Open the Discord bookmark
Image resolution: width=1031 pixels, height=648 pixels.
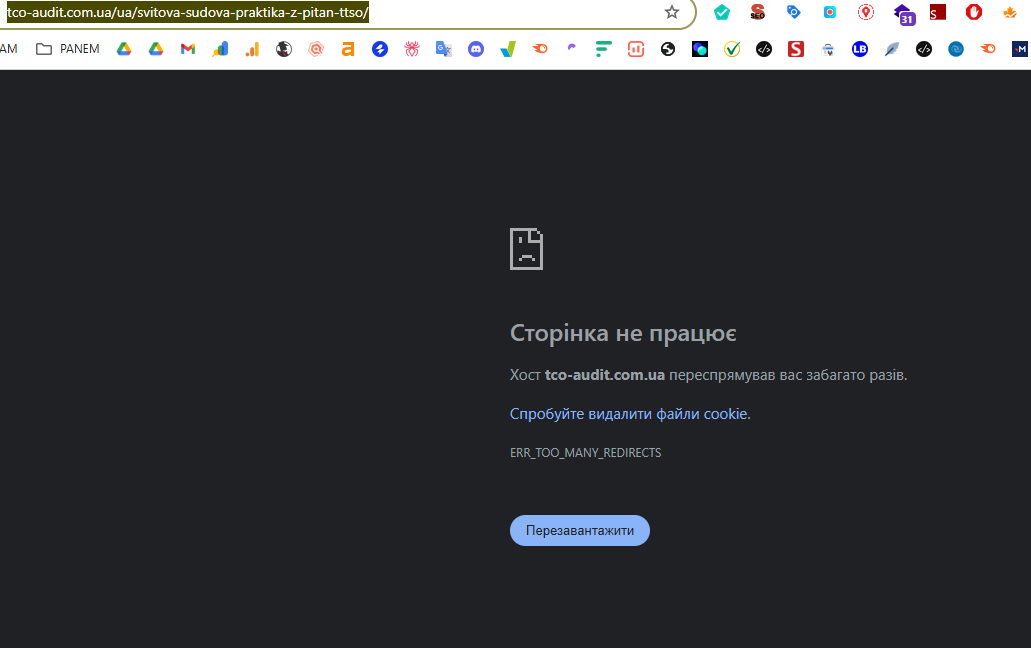coord(476,49)
